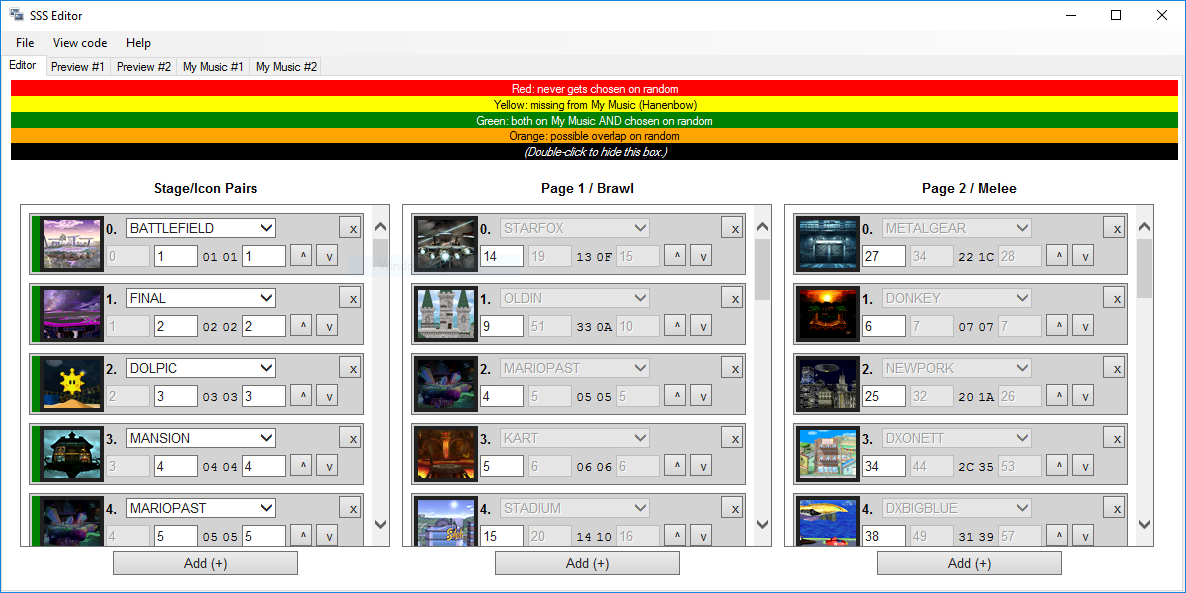The image size is (1186, 593).
Task: Click Add (+) under Page 1 / Brawl
Action: click(587, 563)
